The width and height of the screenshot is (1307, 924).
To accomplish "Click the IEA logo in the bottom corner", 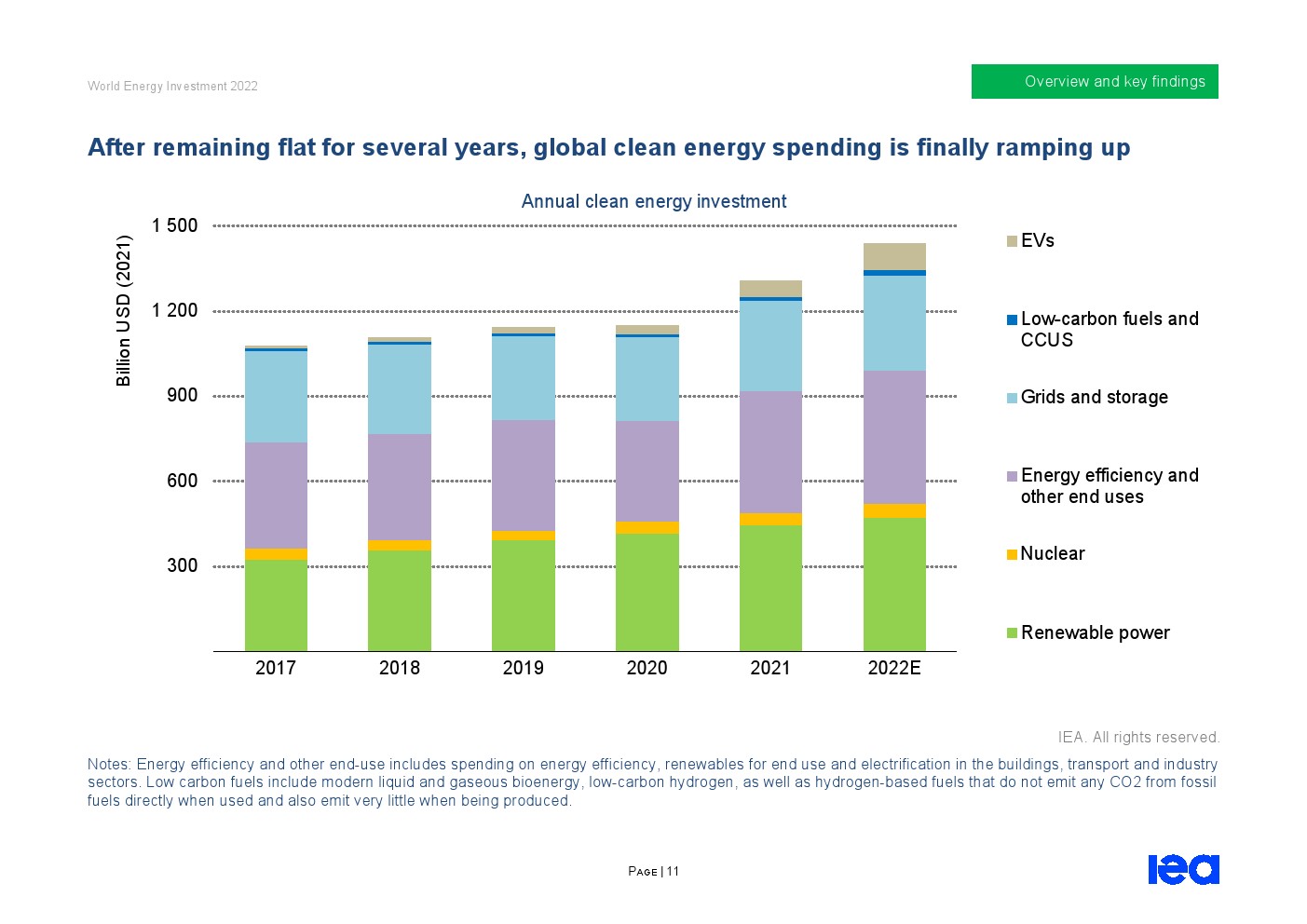I will (x=1183, y=869).
